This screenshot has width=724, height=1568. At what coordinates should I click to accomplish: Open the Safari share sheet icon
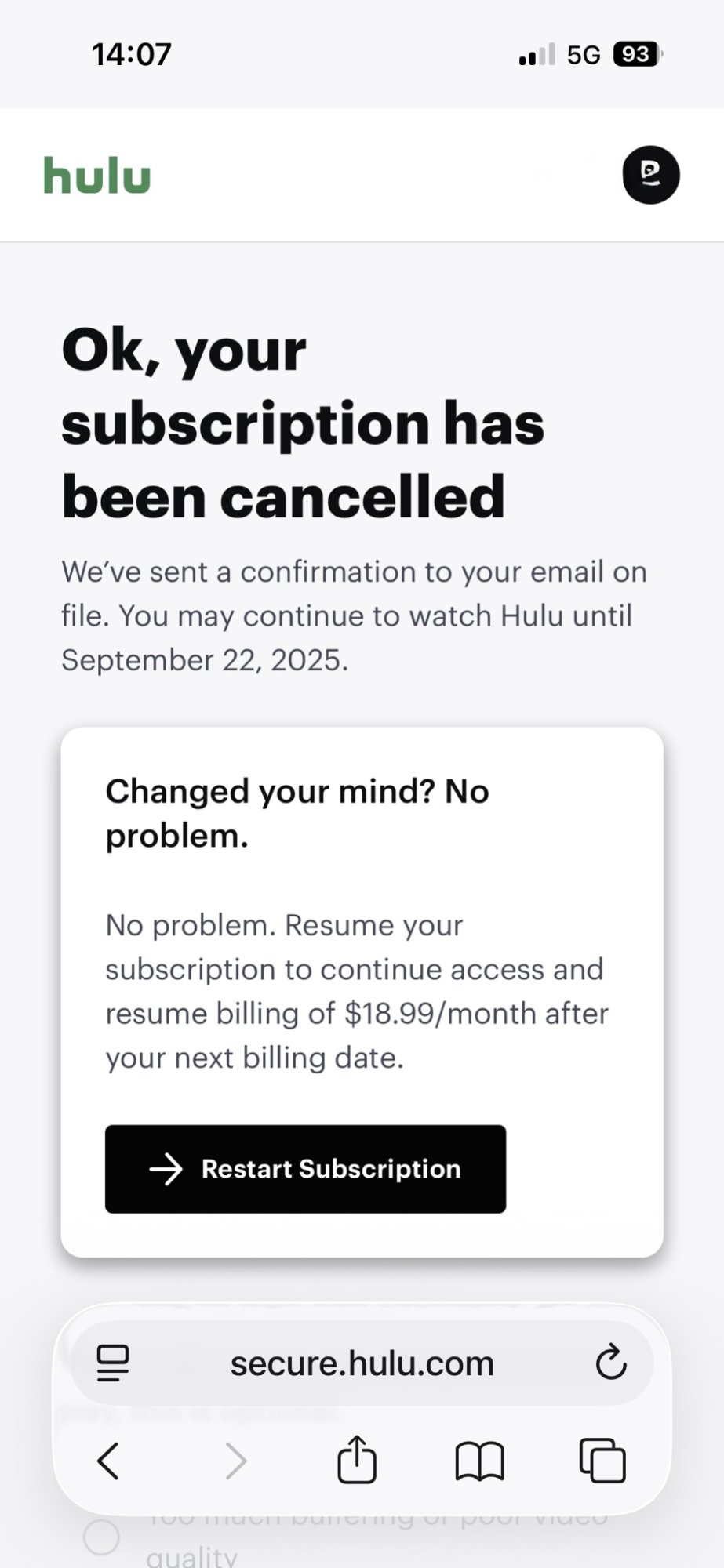pos(357,1459)
